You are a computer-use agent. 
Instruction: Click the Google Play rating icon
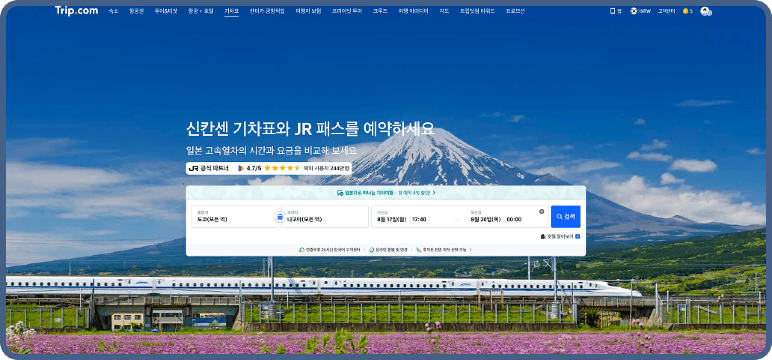[x=241, y=168]
